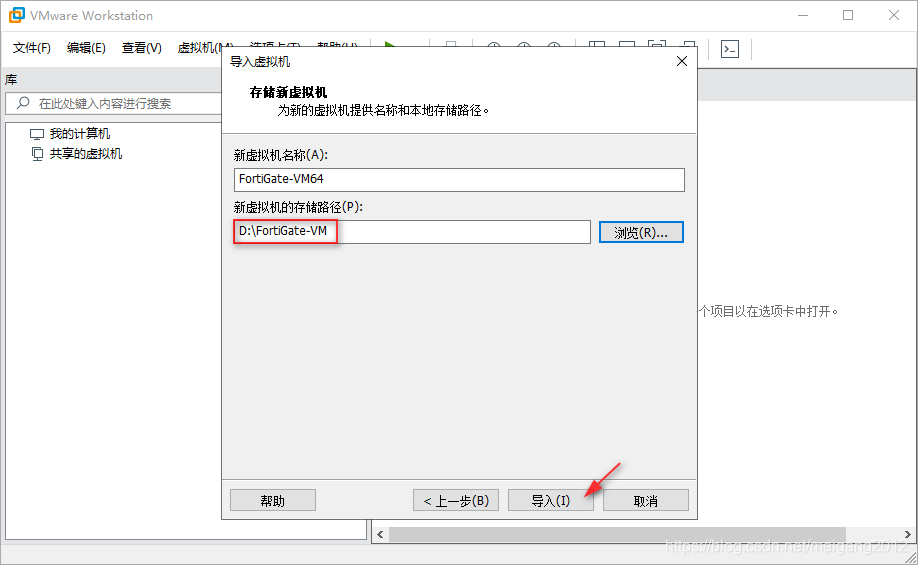The width and height of the screenshot is (918, 565).
Task: Select 共享的虚拟机 in the library tree
Action: [x=85, y=154]
